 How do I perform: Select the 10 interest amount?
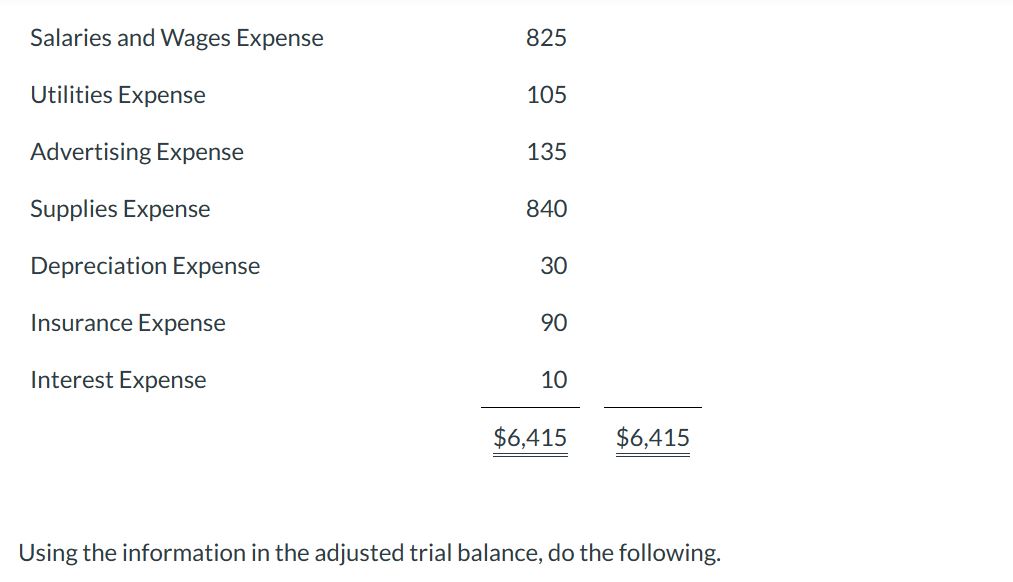(553, 380)
